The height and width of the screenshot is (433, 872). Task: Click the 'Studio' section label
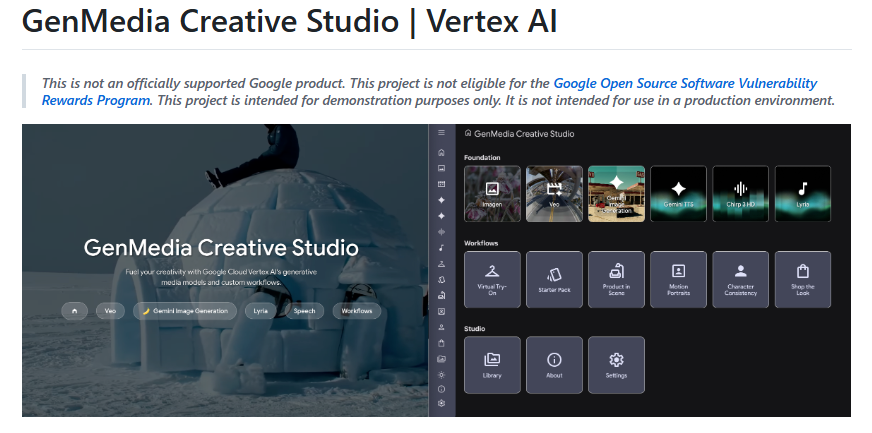[x=474, y=329]
